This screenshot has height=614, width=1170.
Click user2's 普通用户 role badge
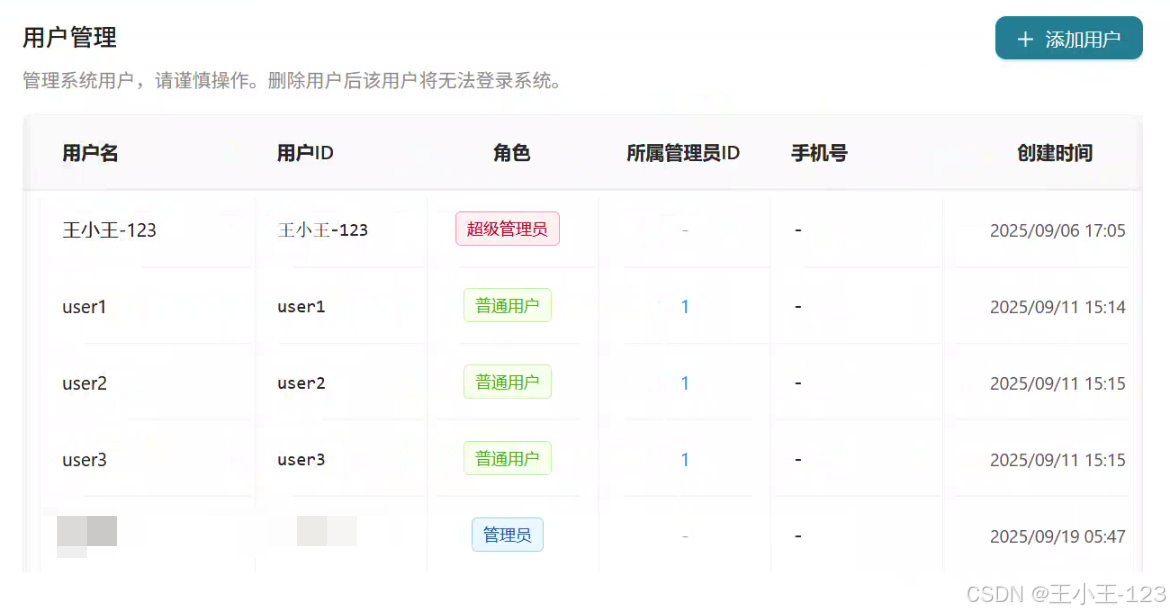(507, 382)
